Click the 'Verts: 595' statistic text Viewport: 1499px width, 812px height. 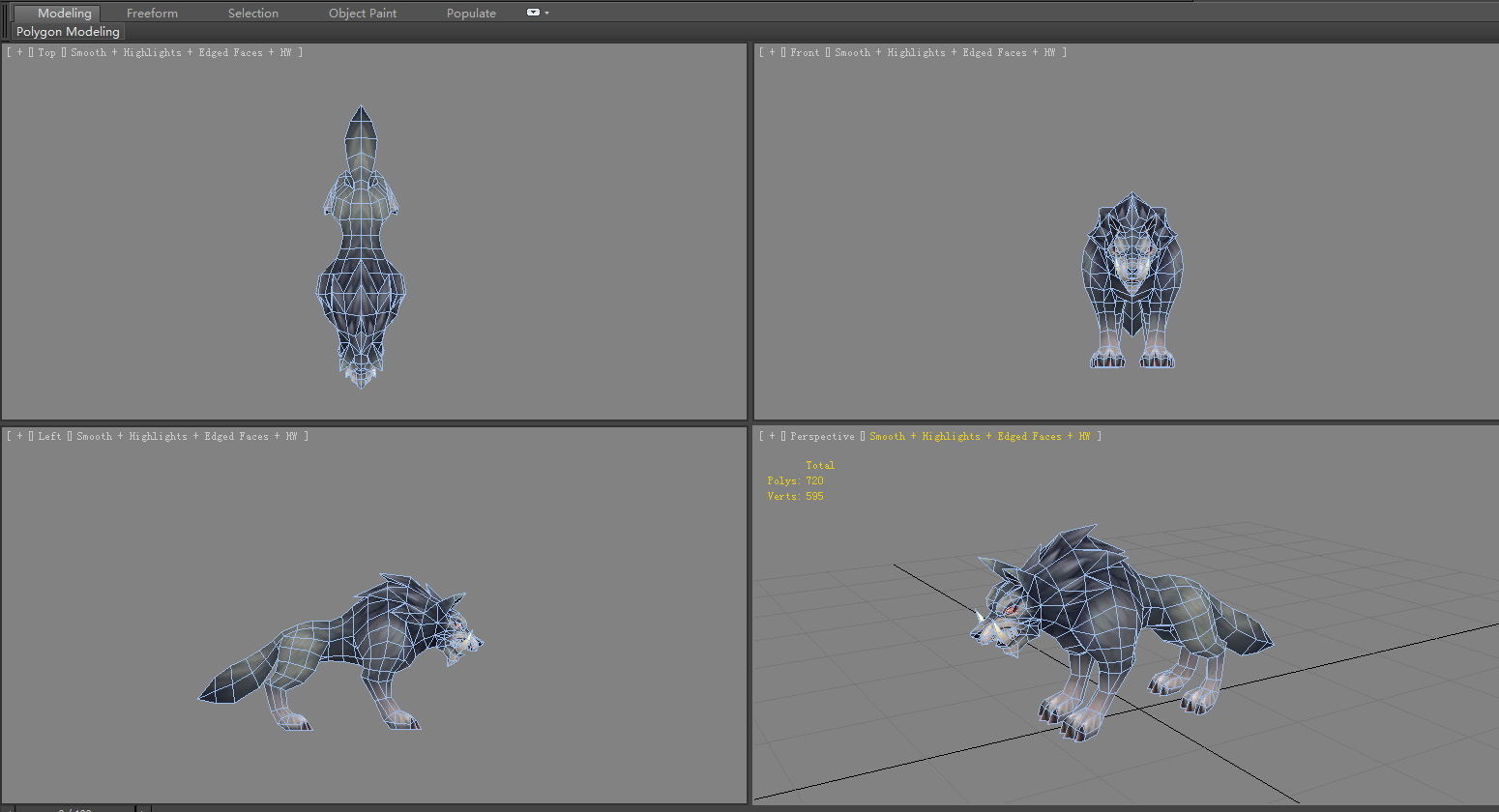point(795,496)
